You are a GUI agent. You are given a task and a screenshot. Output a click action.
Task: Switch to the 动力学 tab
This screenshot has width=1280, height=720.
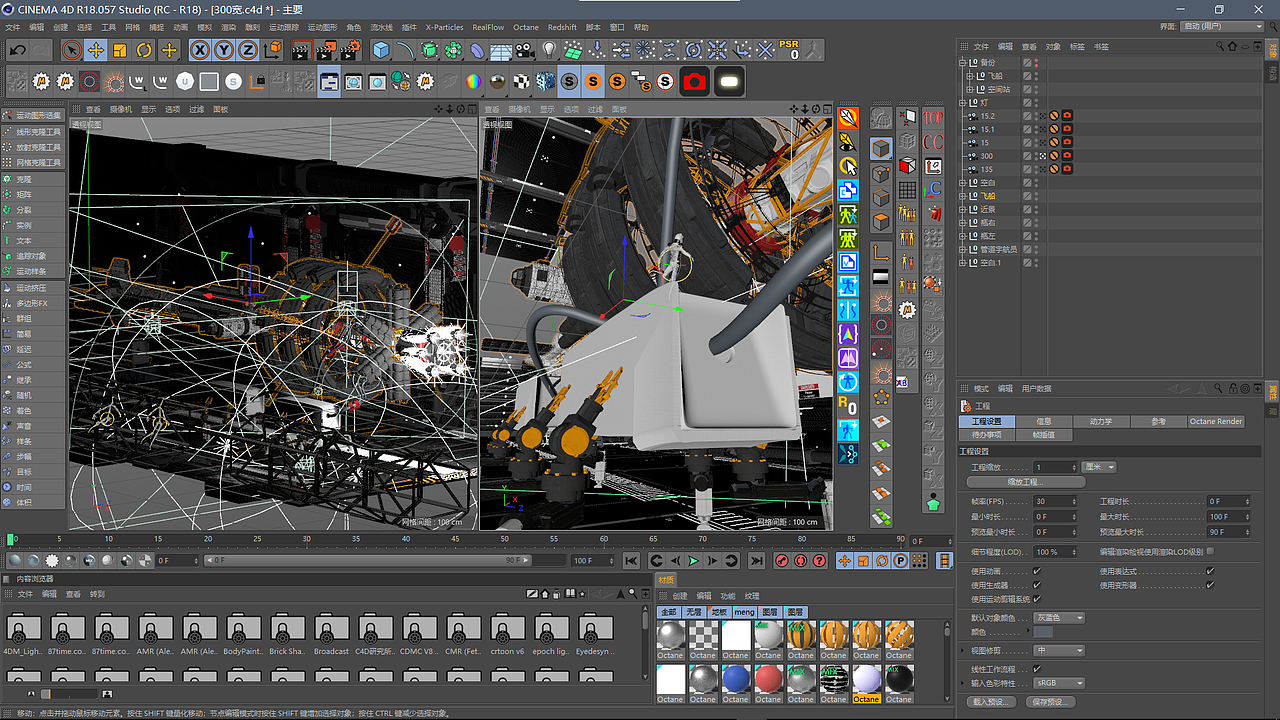(1100, 421)
